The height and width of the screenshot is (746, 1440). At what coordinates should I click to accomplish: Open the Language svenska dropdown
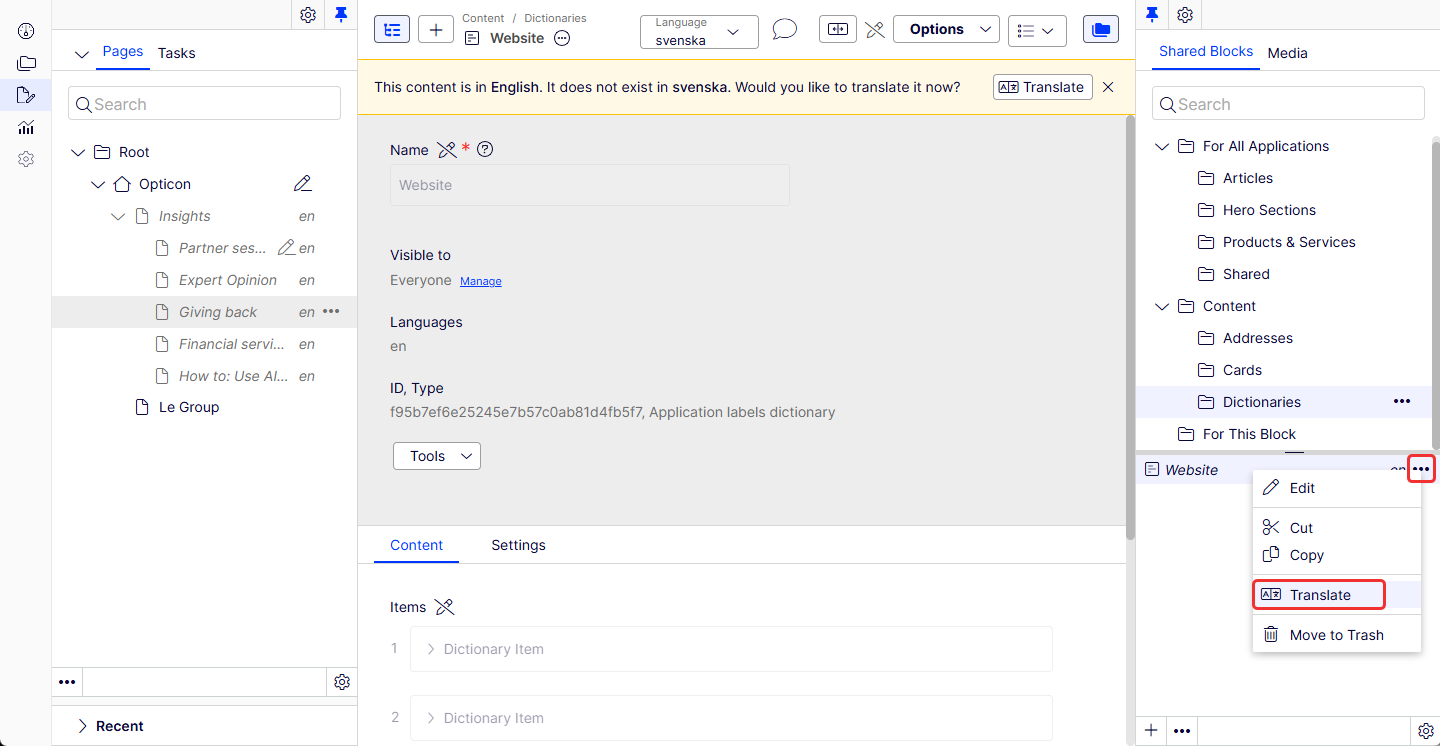[x=699, y=31]
